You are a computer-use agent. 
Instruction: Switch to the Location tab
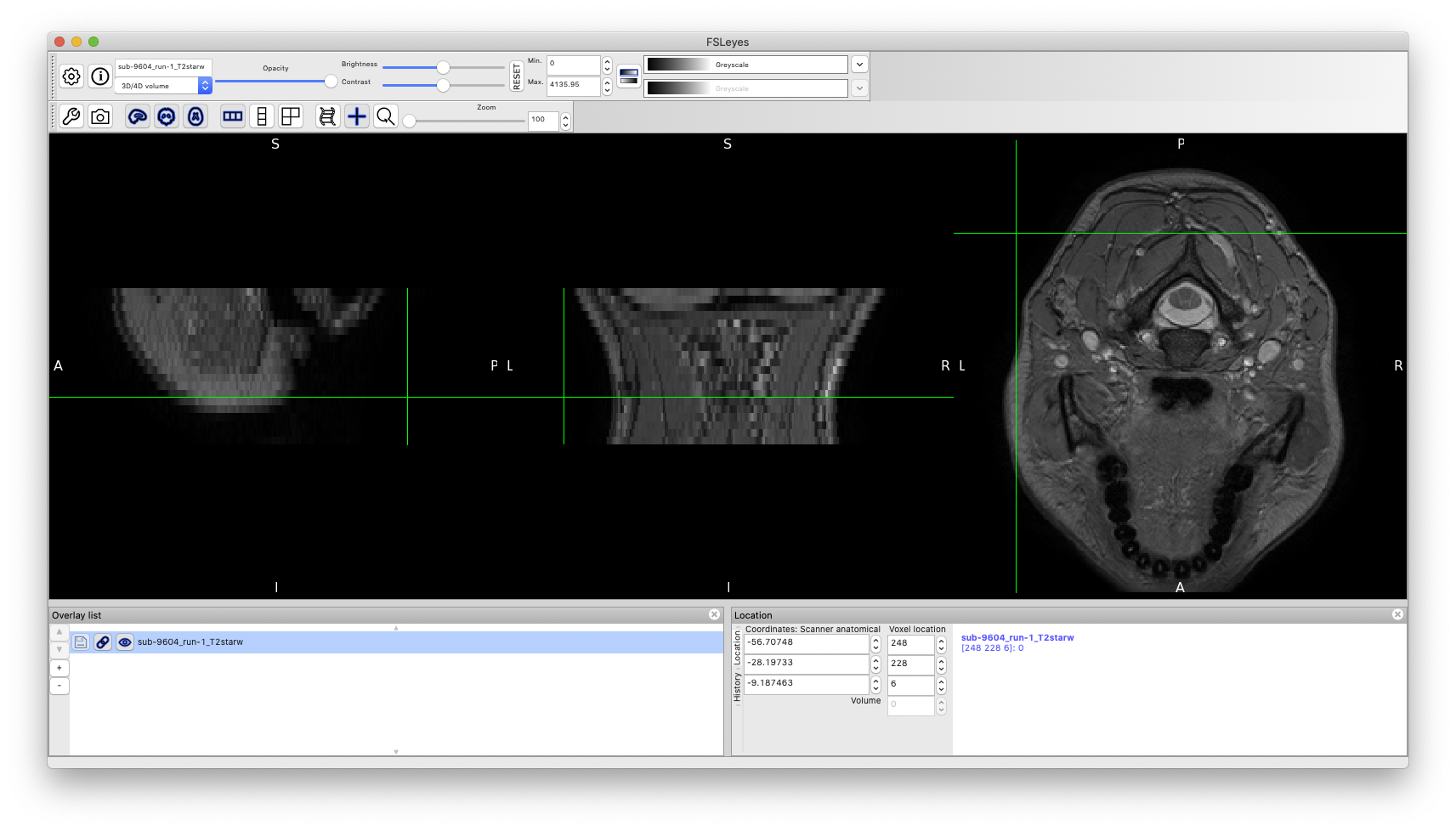pos(737,647)
